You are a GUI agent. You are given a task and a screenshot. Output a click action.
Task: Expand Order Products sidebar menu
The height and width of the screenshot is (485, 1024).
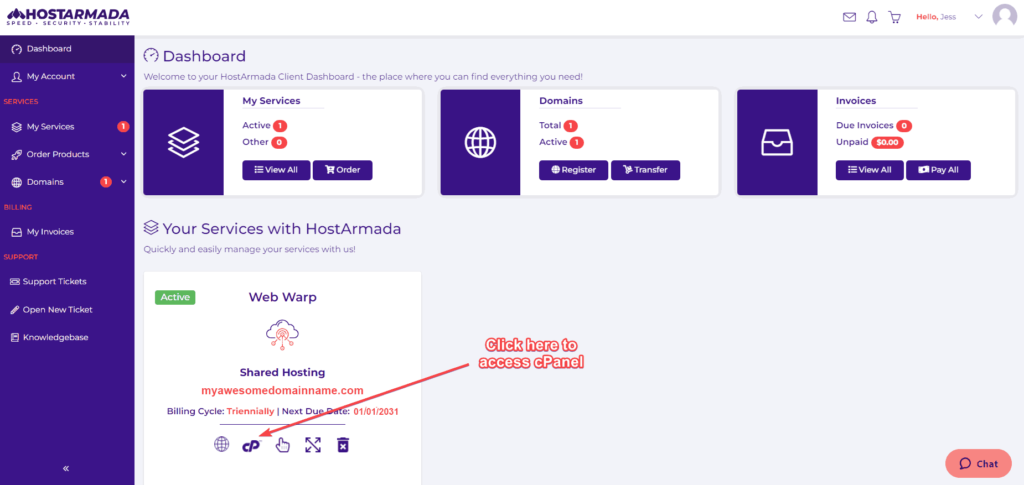point(67,155)
